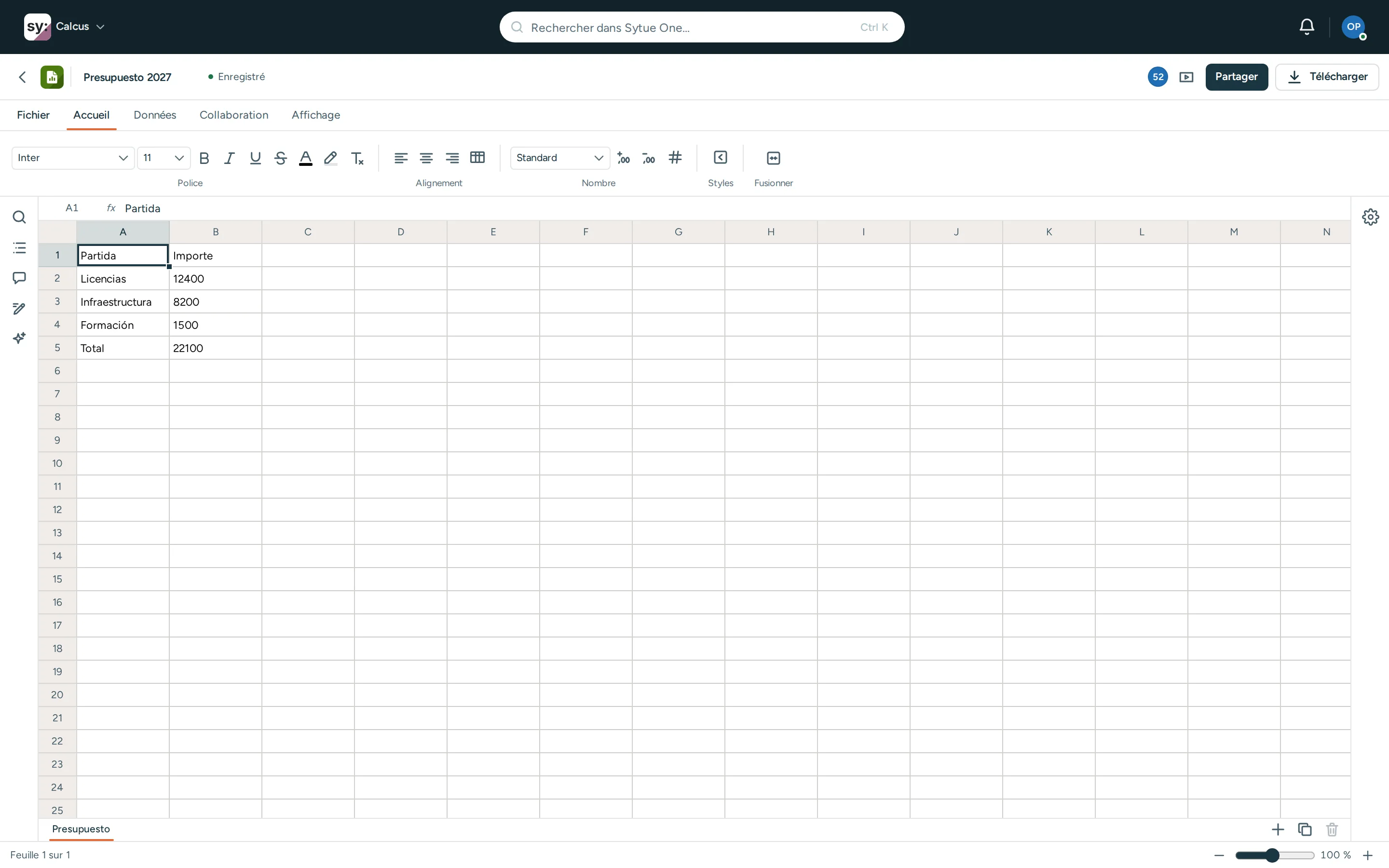Image resolution: width=1389 pixels, height=868 pixels.
Task: Click the Rechercher dans Sytue One search field
Action: coord(701,27)
